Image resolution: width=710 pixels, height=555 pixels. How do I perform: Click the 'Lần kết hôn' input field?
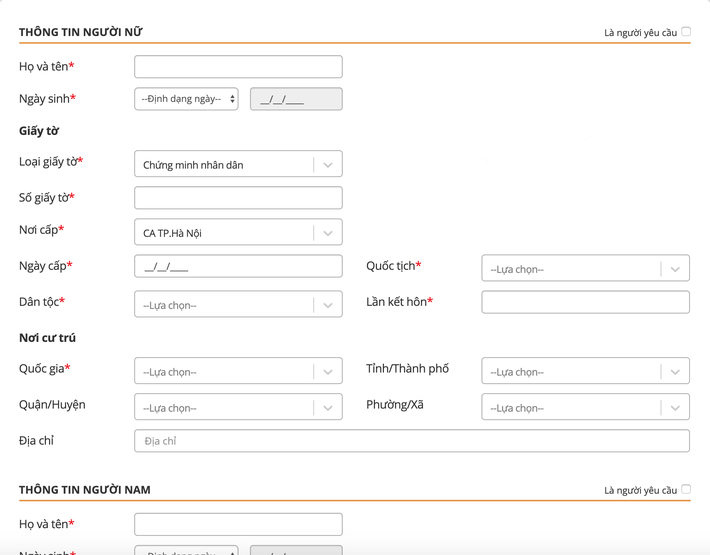click(585, 302)
